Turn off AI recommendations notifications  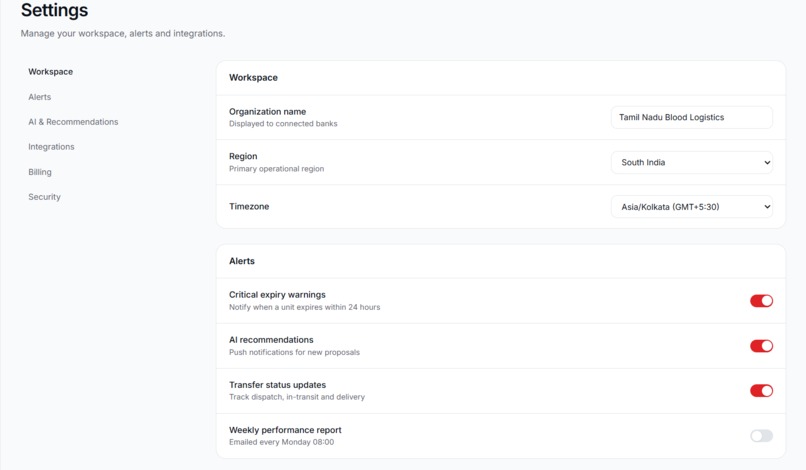761,346
